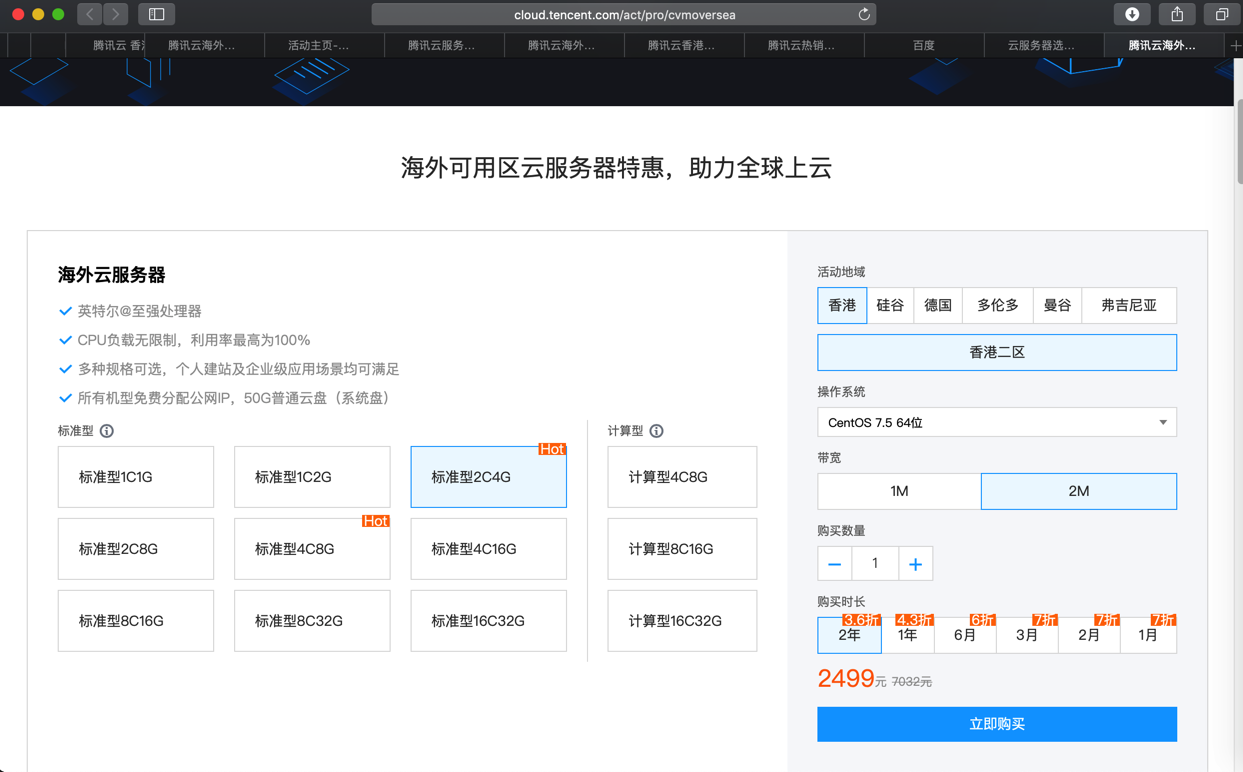This screenshot has width=1243, height=772.
Task: Choose 标准型4C8G server configuration
Action: [312, 549]
